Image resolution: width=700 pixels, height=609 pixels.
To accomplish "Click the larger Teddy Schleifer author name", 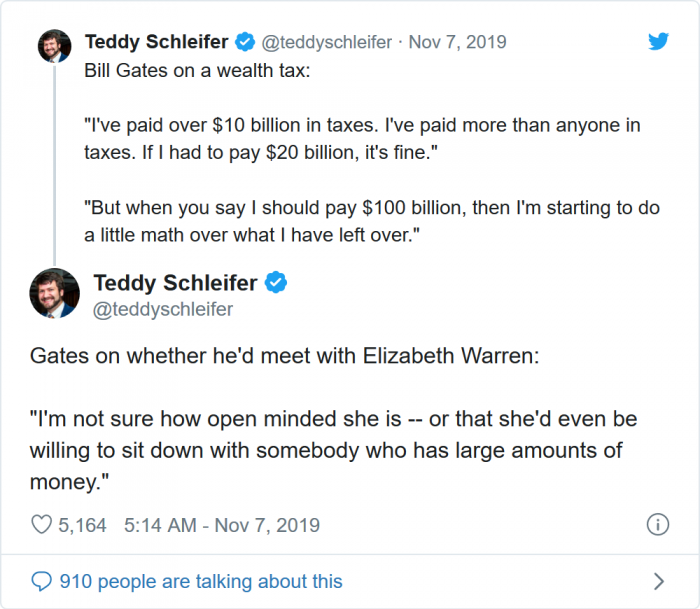I will click(176, 283).
